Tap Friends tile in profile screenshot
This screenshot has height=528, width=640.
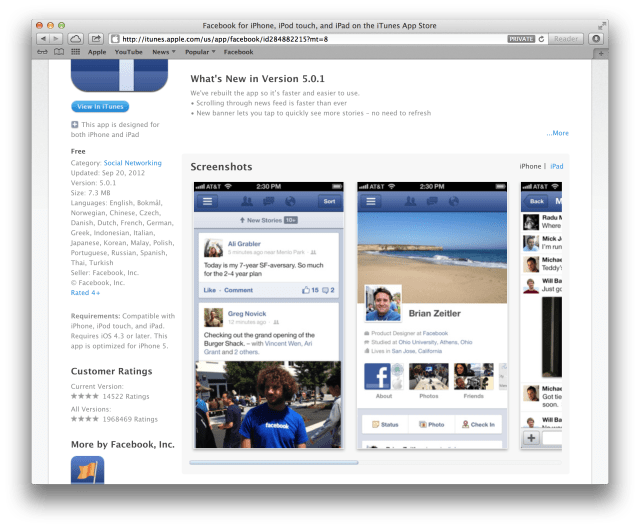473,381
